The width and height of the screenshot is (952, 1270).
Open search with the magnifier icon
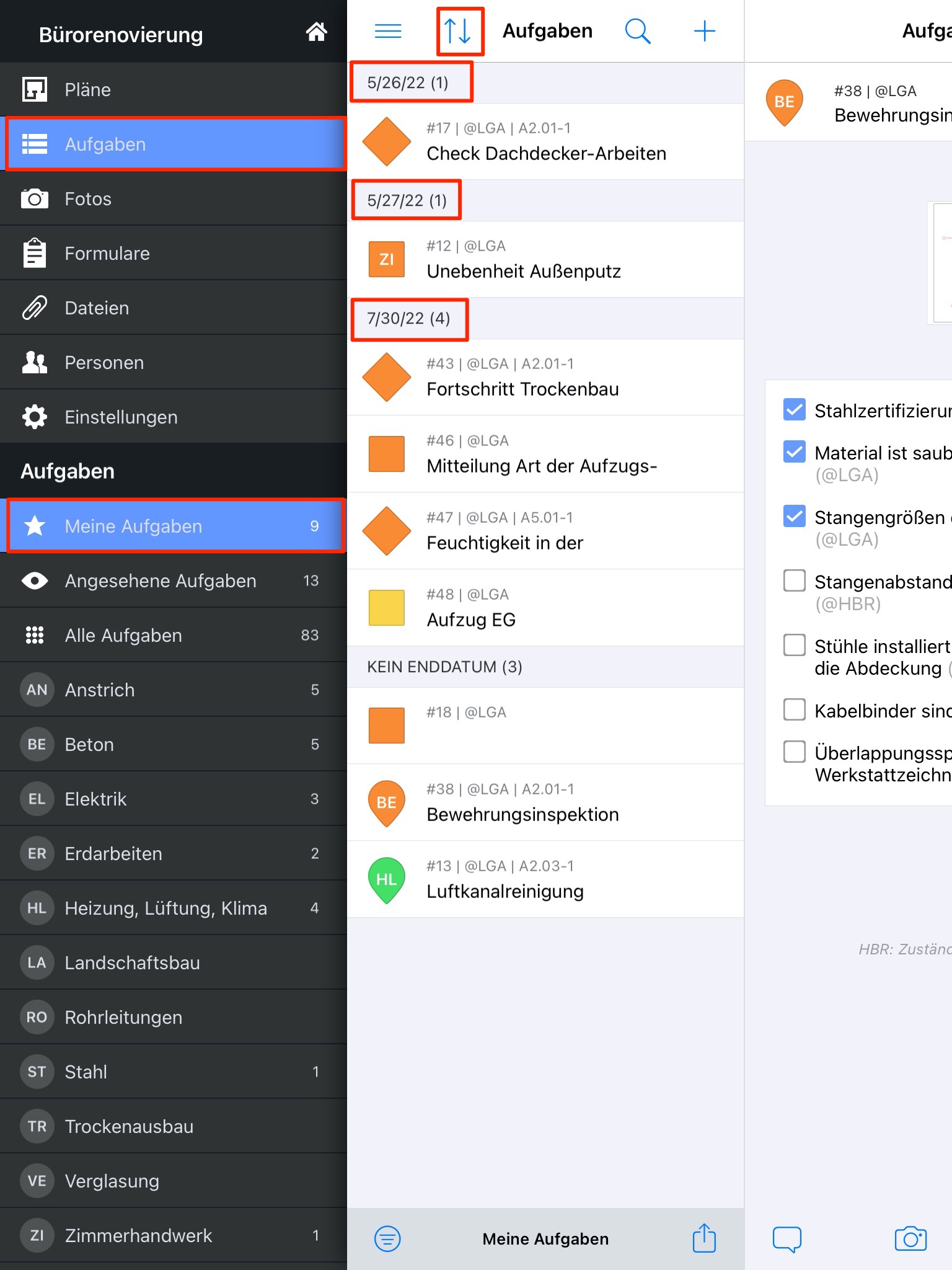[x=637, y=31]
